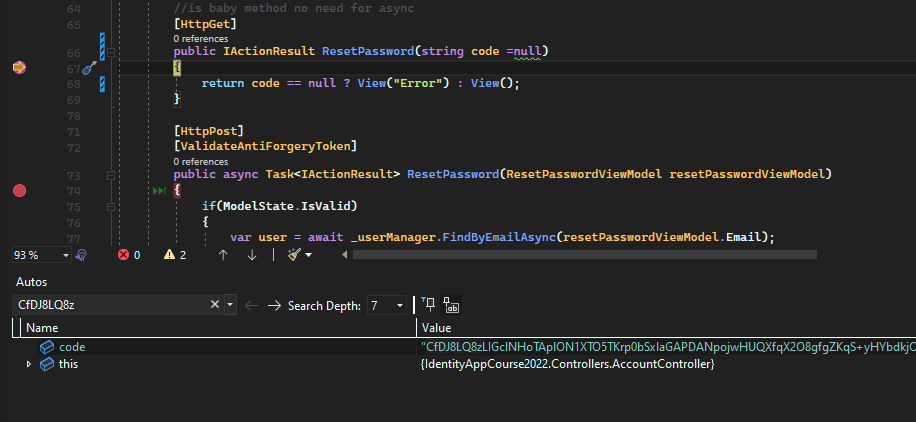Click the highlighted opening brace on line 67
Screen dimensions: 916x422
[x=177, y=68]
